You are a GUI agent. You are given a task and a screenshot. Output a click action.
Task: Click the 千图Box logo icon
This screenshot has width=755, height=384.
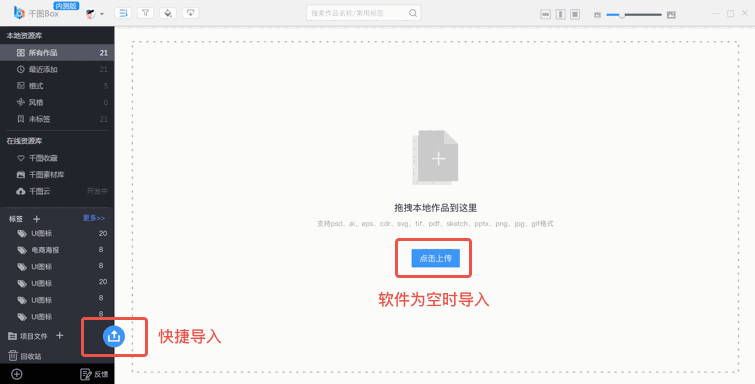pos(19,13)
